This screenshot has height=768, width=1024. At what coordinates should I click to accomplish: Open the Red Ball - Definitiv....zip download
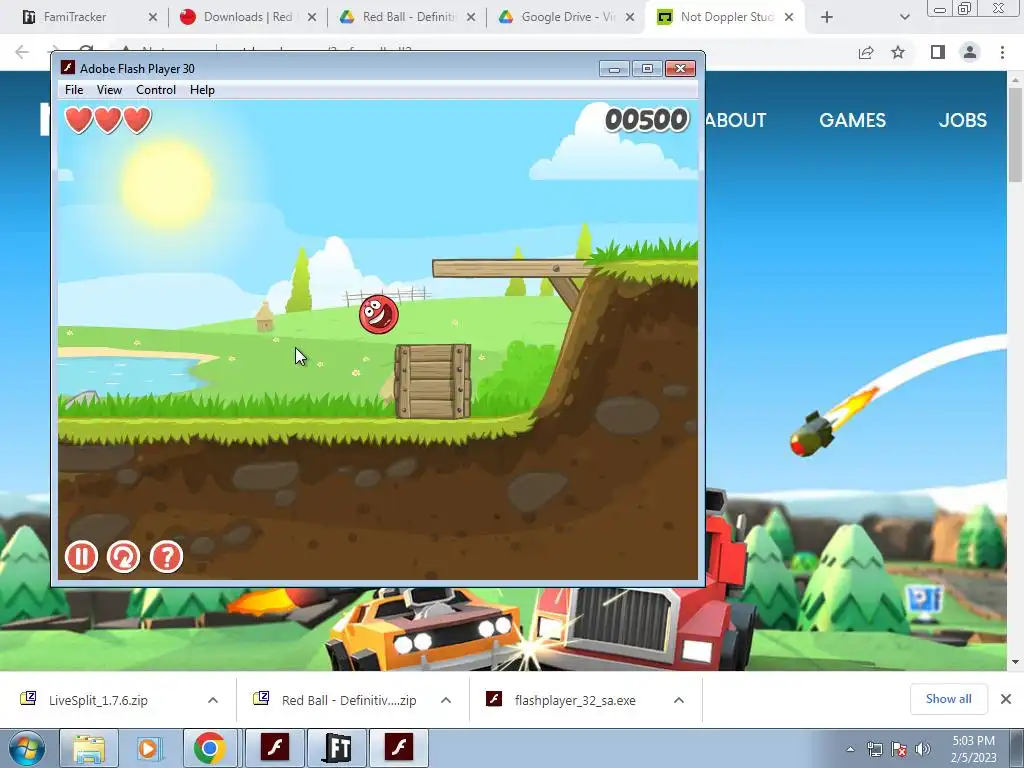(x=349, y=700)
